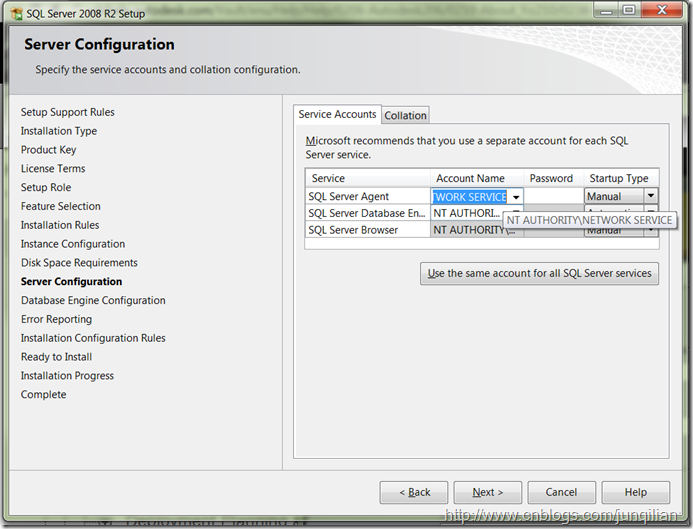The image size is (693, 529).
Task: Click the Startup Type column header
Action: [x=619, y=178]
